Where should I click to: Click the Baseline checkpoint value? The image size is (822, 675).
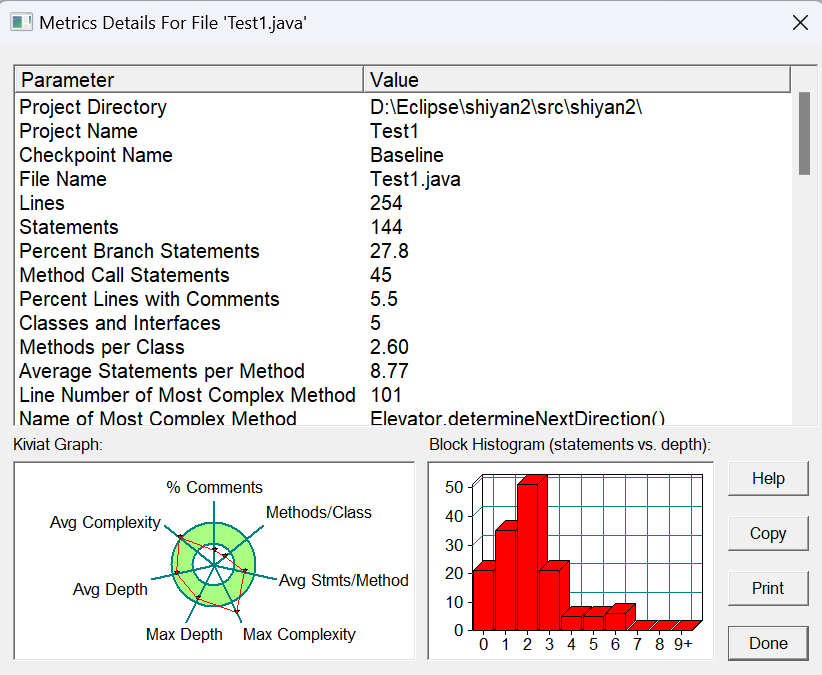(x=407, y=155)
